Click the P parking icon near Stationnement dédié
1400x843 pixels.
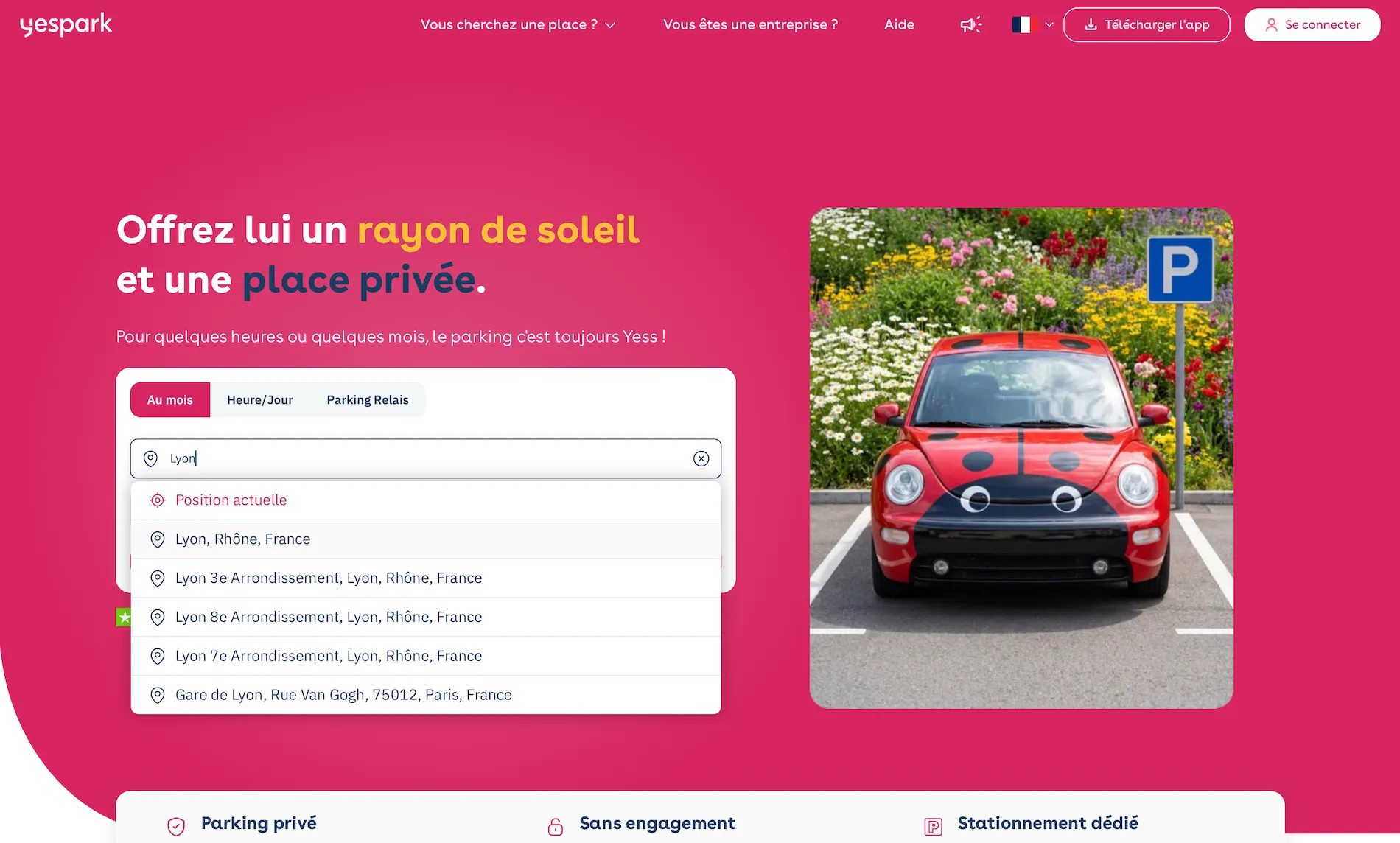pos(934,825)
